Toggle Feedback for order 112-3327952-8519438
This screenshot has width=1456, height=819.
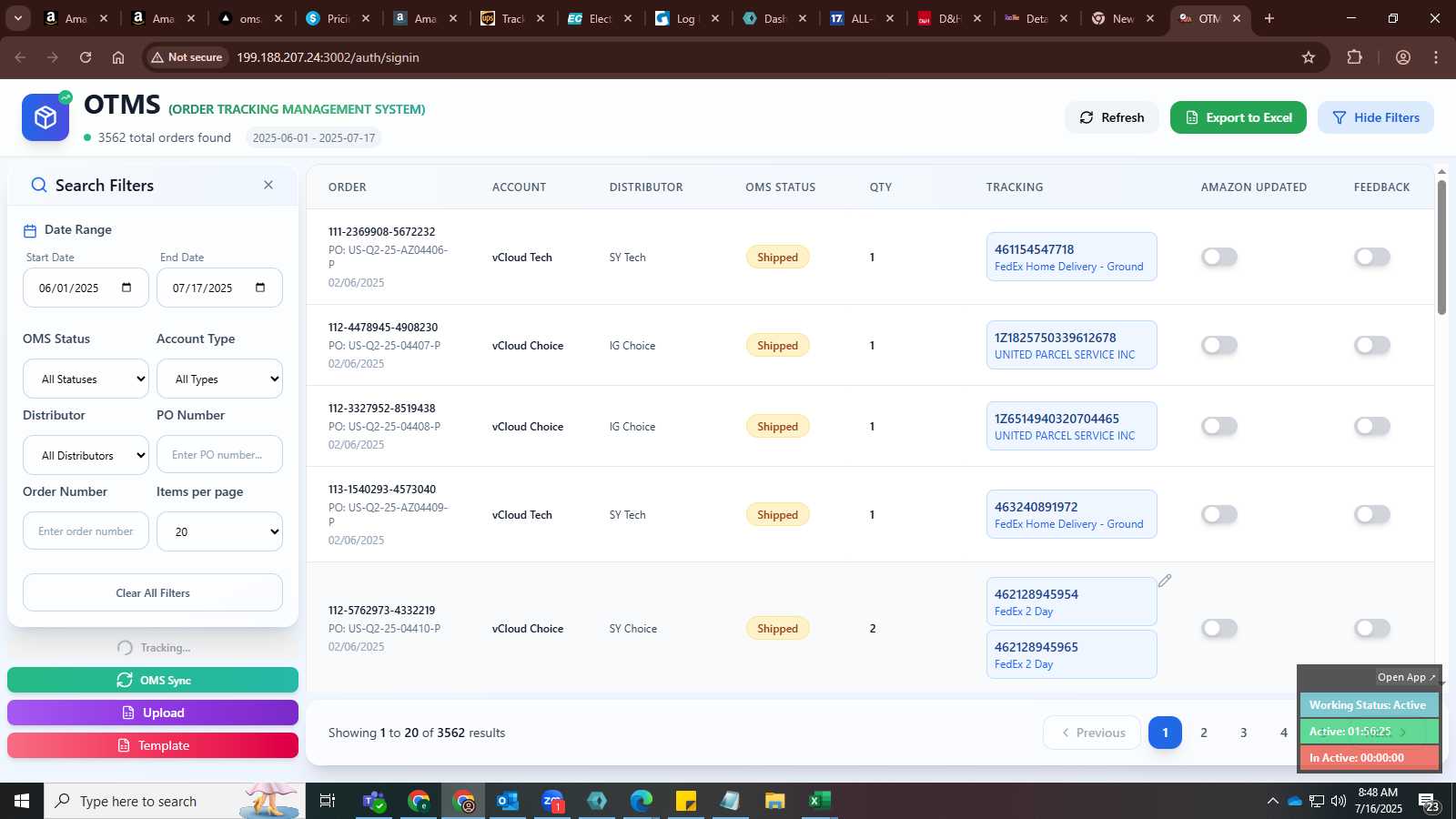pos(1372,426)
